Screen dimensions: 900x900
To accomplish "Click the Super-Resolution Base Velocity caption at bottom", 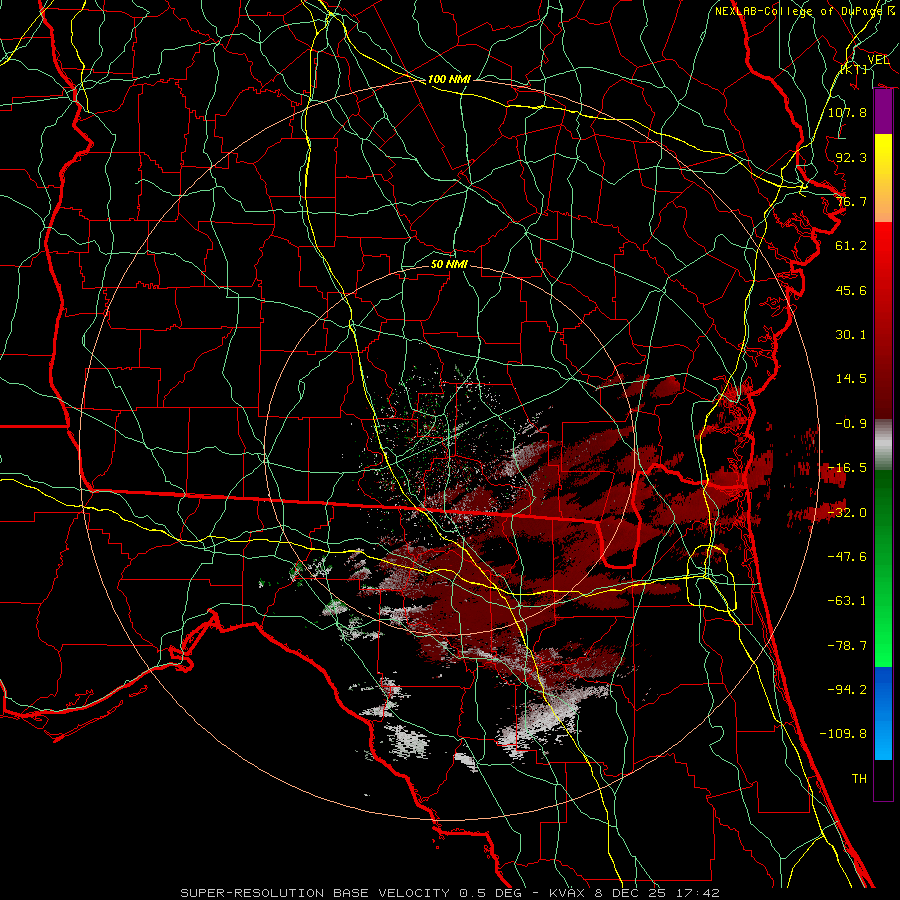I will [x=449, y=893].
